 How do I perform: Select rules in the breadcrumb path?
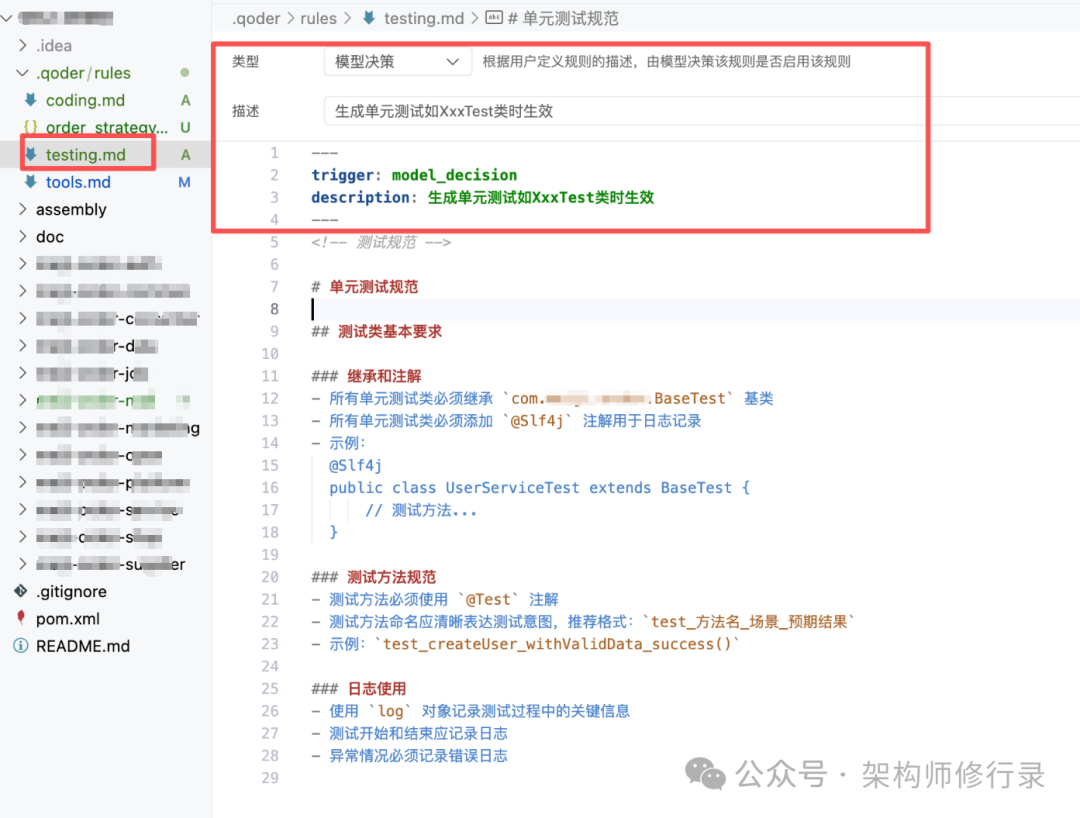pos(318,19)
